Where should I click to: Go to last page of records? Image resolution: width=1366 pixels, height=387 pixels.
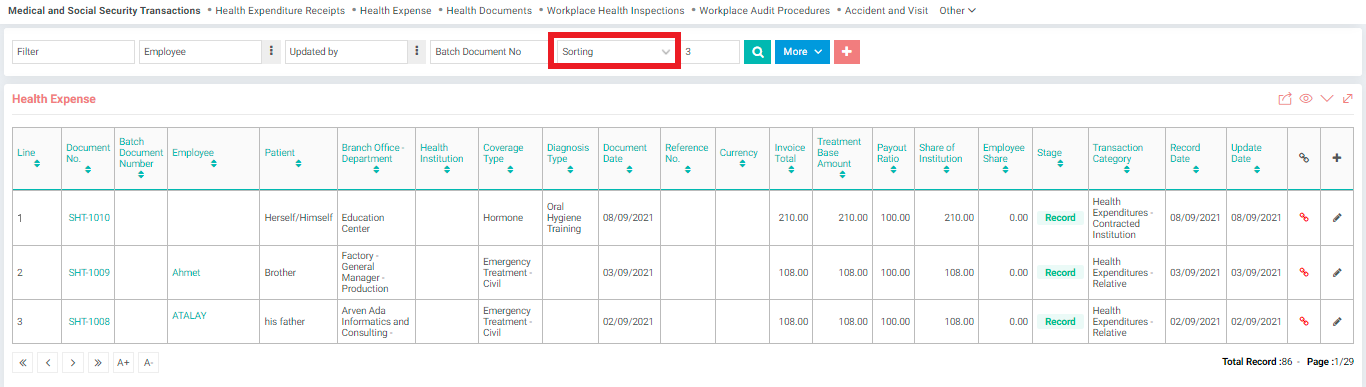click(98, 363)
